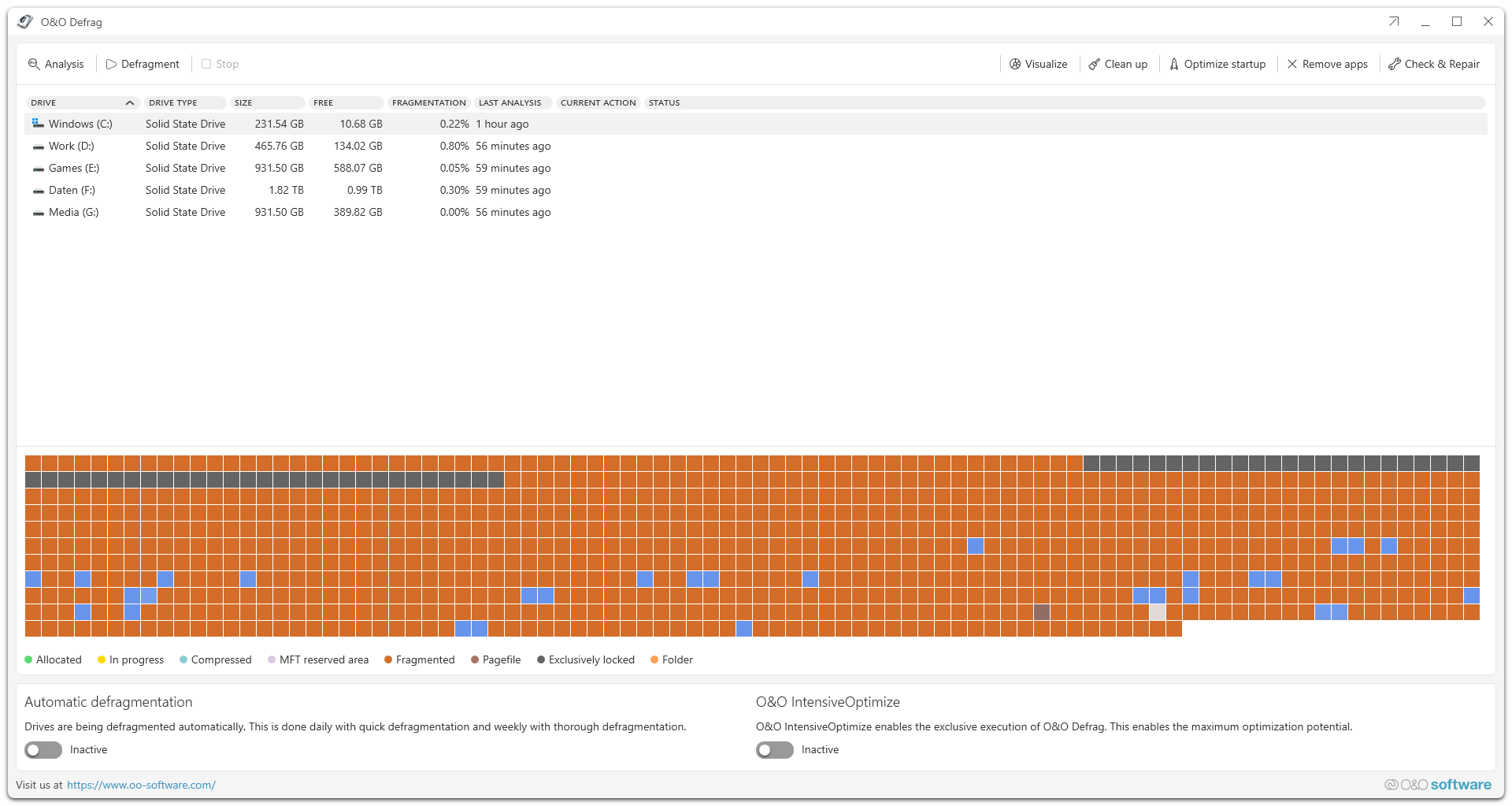Open Optimize startup
This screenshot has height=806, width=1512.
(x=1217, y=64)
